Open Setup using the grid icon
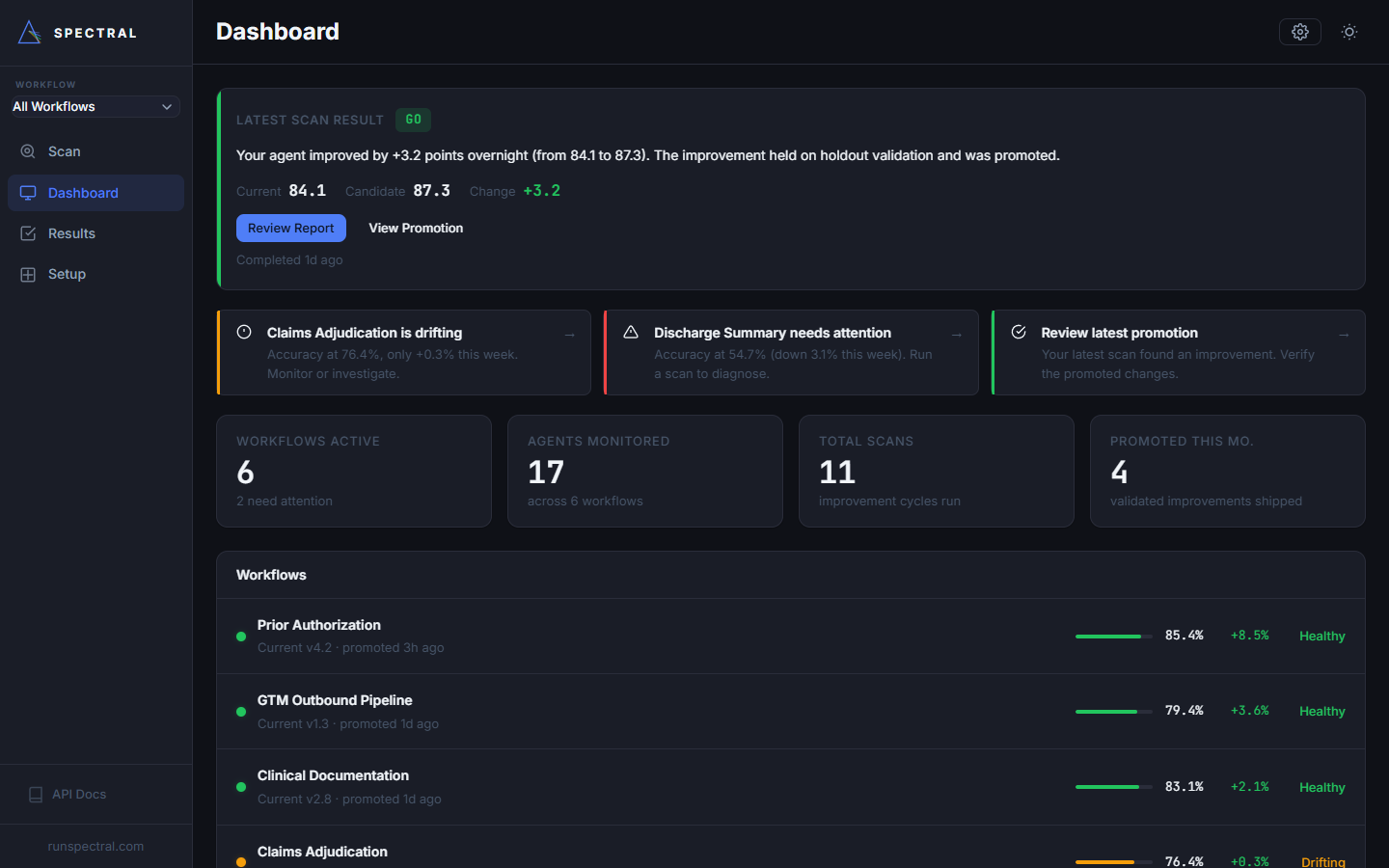This screenshot has width=1389, height=868. coord(27,274)
